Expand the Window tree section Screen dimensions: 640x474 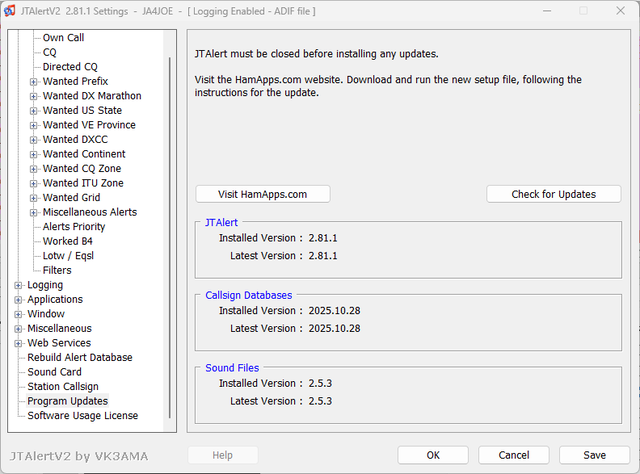(18, 314)
